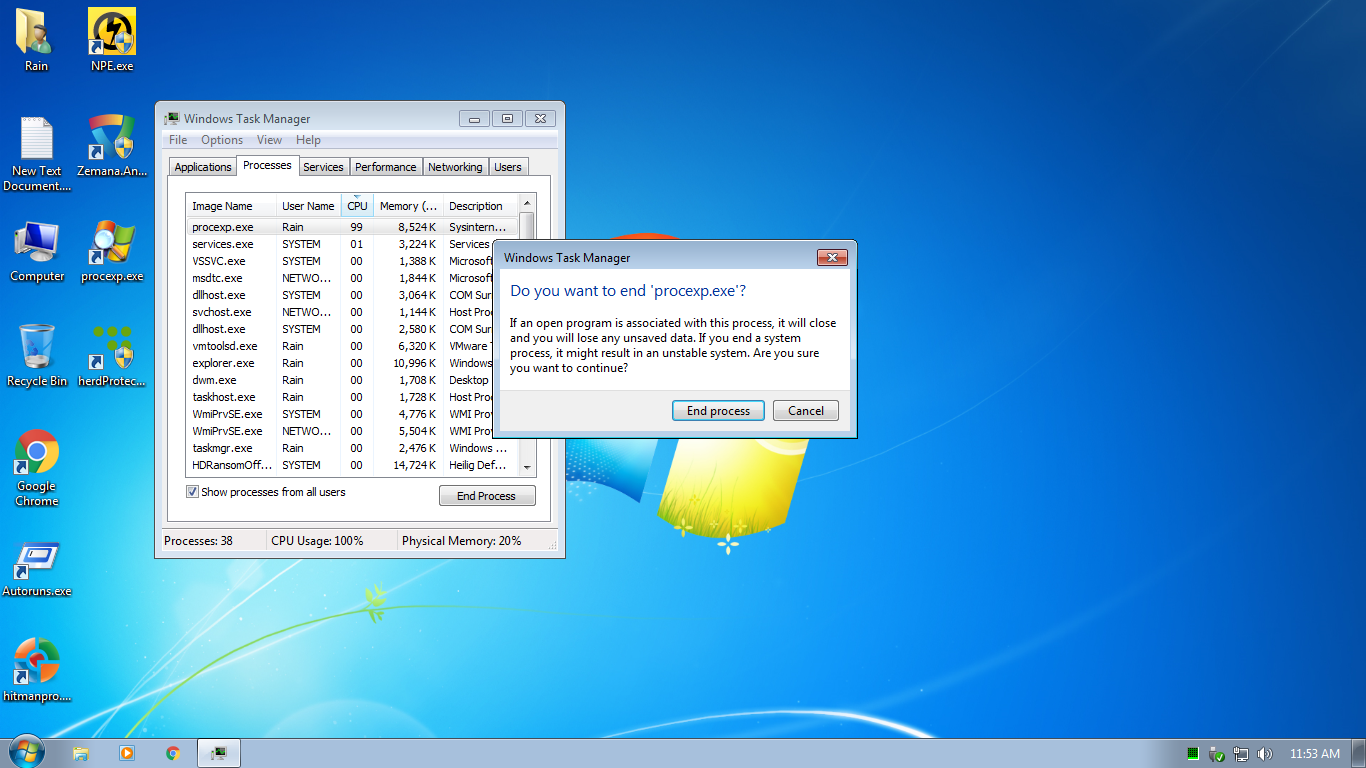Click the taskbar clock showing 11:53 AM
Screen dimensions: 1366x768
point(1315,754)
